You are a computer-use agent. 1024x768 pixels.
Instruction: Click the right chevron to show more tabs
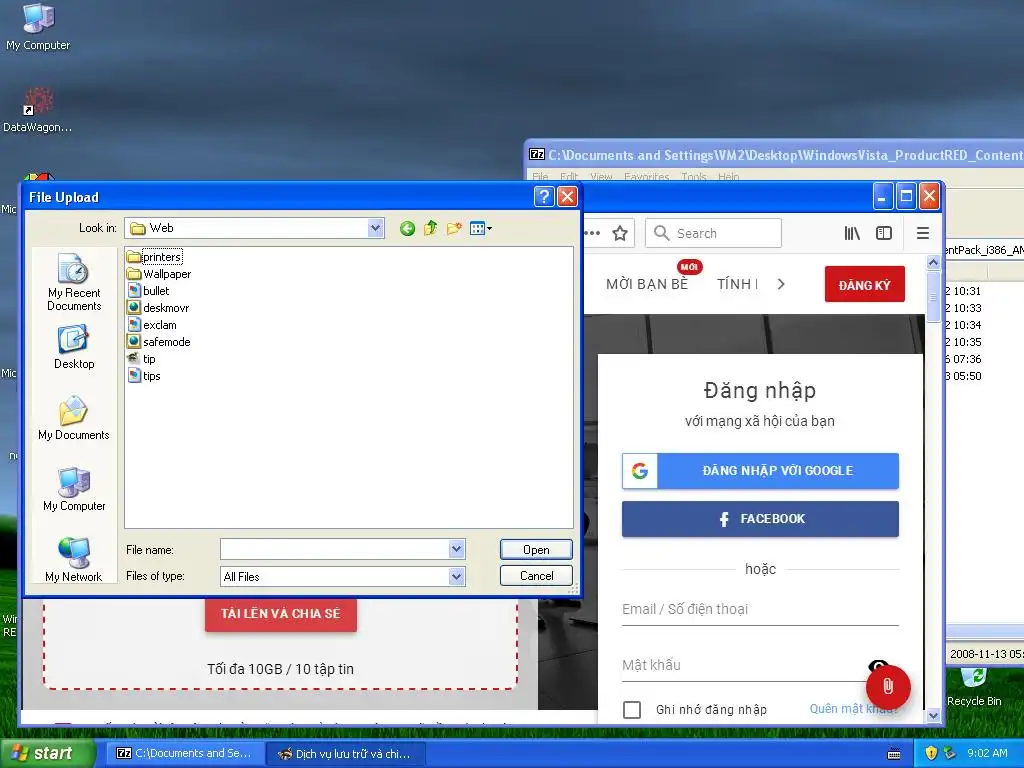[781, 284]
